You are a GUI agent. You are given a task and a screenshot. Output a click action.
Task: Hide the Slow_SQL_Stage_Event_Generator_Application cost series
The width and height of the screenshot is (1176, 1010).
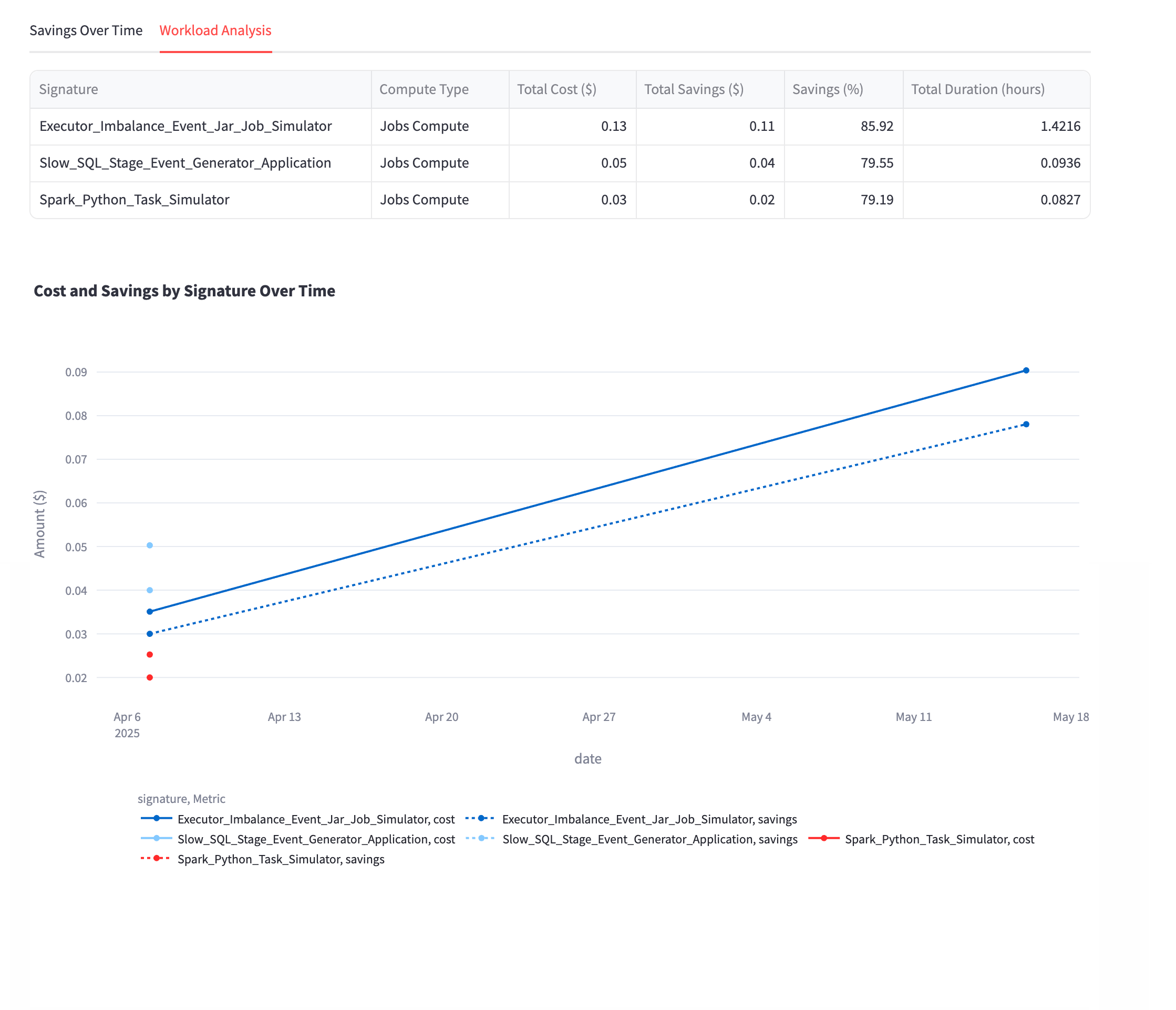156,839
